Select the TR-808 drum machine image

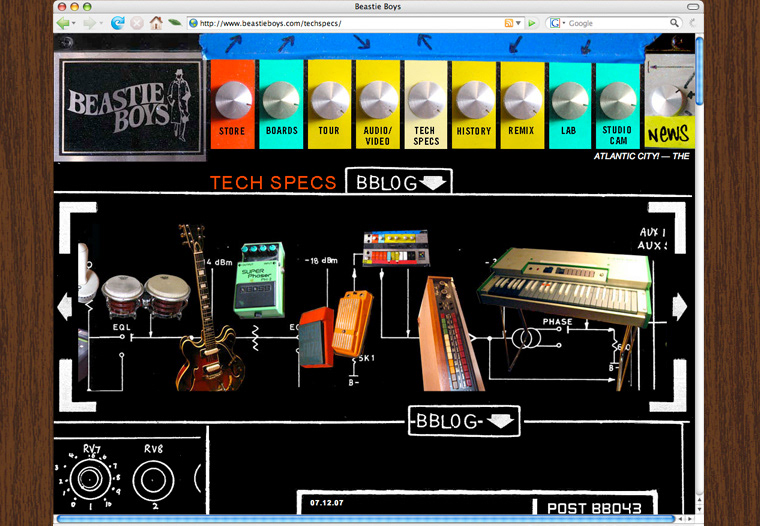click(451, 334)
